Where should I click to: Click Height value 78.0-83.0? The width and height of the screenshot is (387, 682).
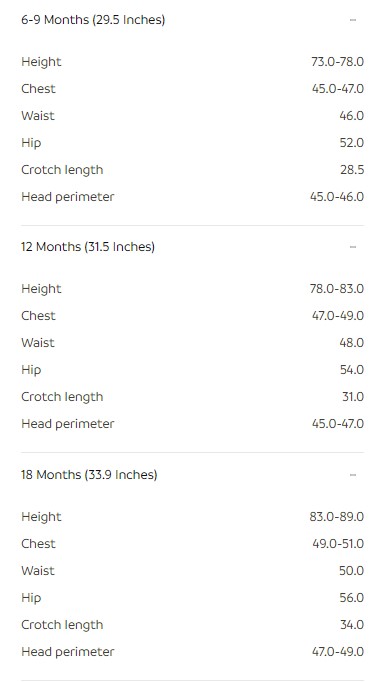[337, 289]
